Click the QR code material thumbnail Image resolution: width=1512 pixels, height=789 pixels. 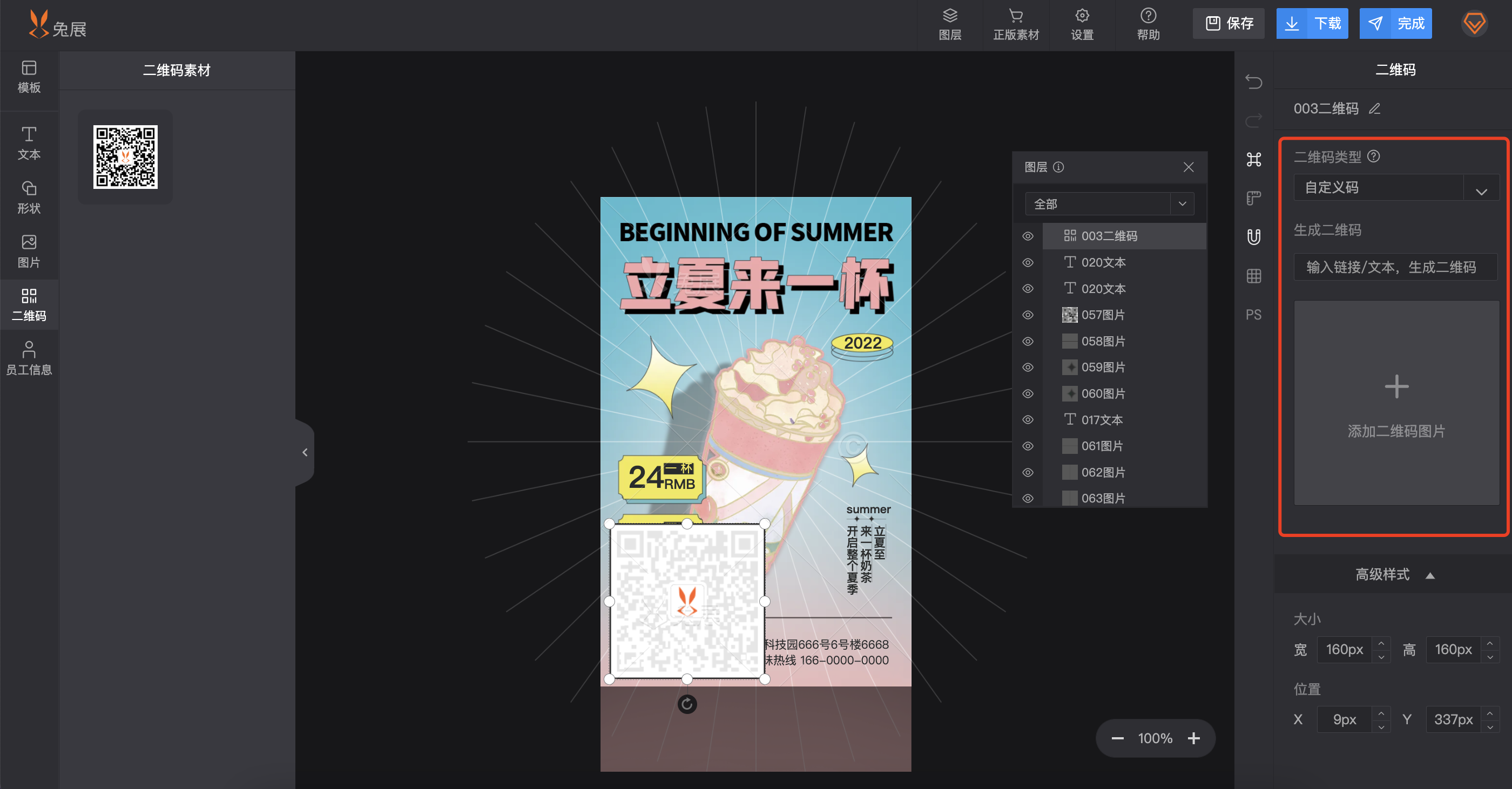(x=125, y=157)
